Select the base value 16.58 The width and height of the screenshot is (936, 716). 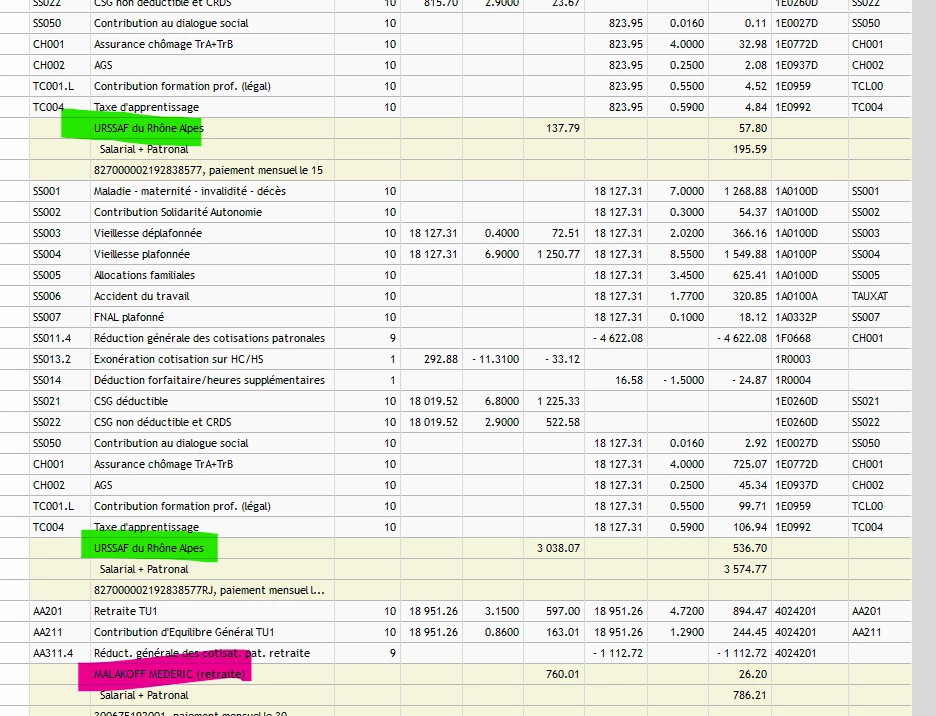tap(629, 380)
